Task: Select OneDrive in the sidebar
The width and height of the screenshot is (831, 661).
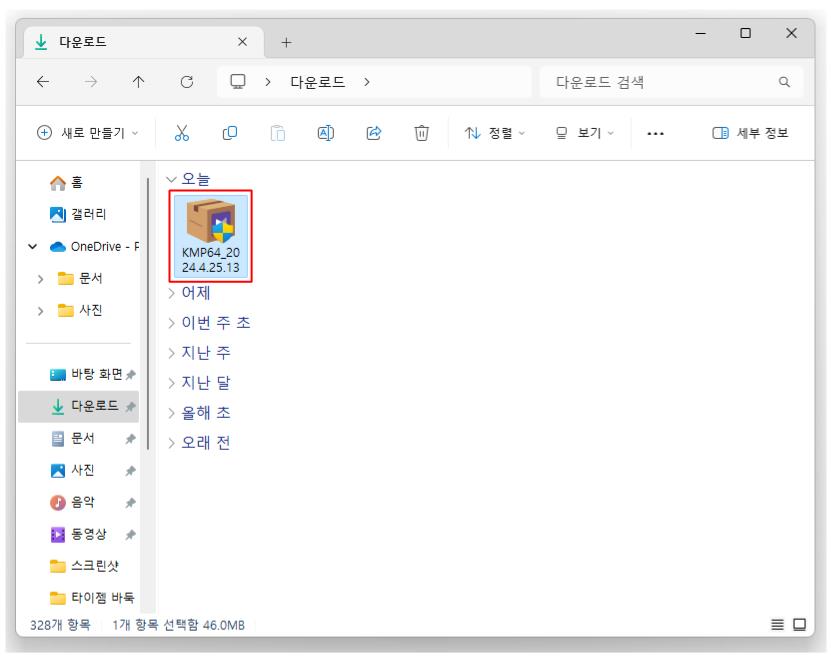Action: [x=94, y=246]
